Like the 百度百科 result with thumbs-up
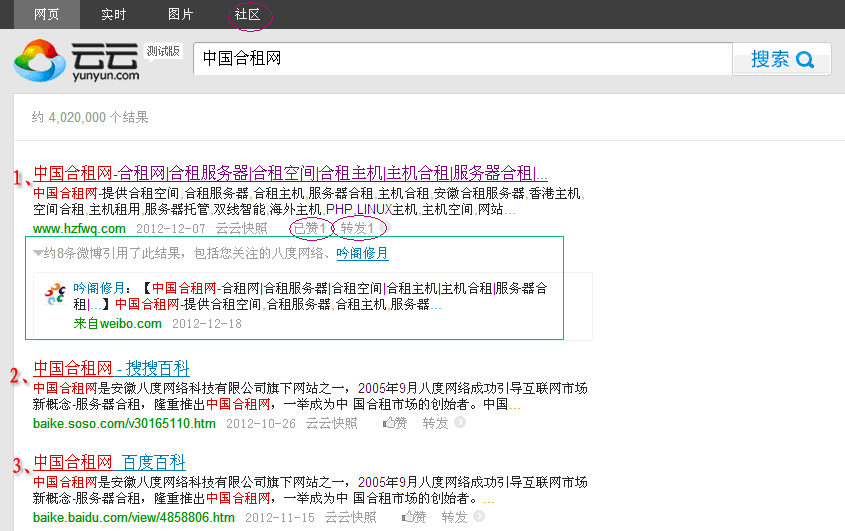 (414, 517)
